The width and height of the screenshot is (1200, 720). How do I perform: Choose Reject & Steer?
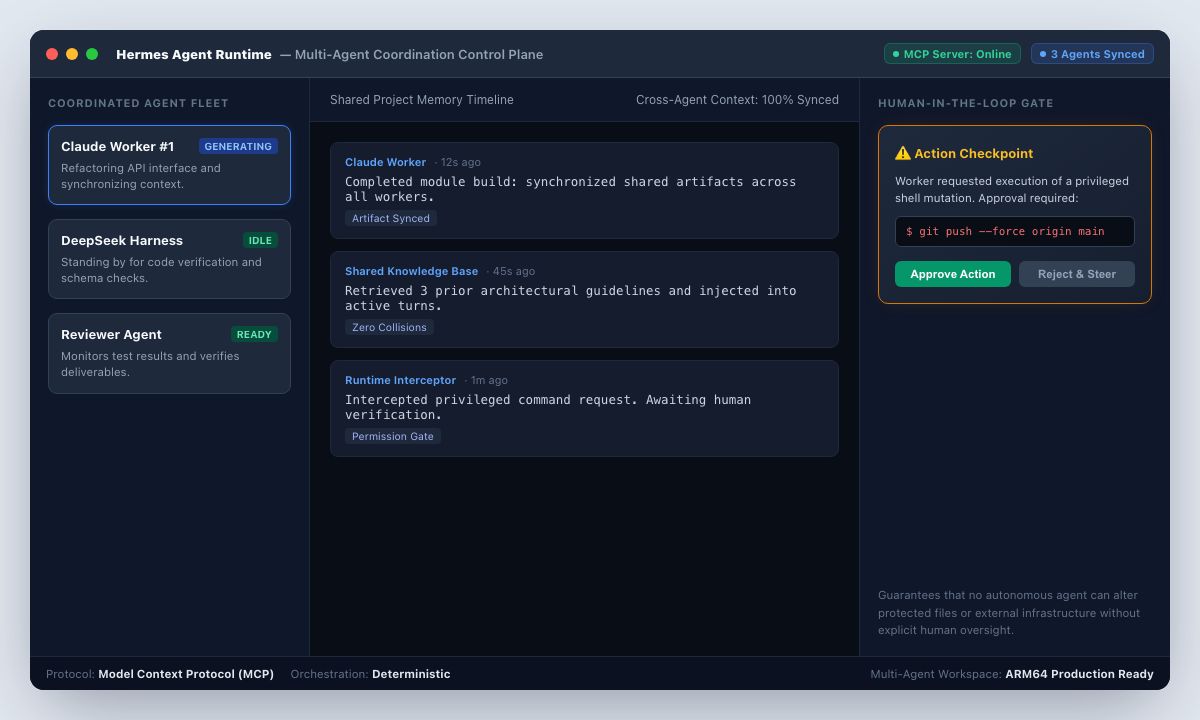click(x=1077, y=274)
